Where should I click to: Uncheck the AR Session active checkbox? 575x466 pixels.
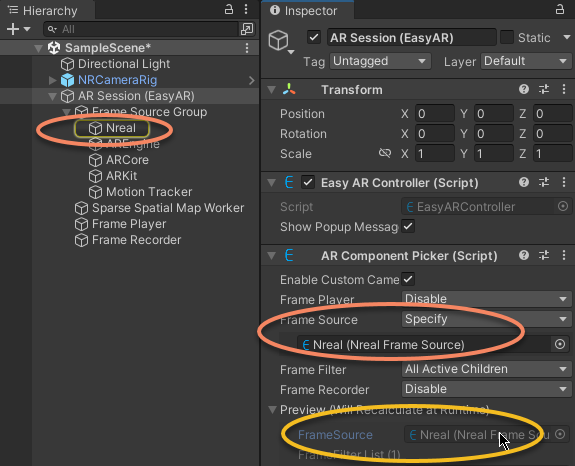(314, 37)
